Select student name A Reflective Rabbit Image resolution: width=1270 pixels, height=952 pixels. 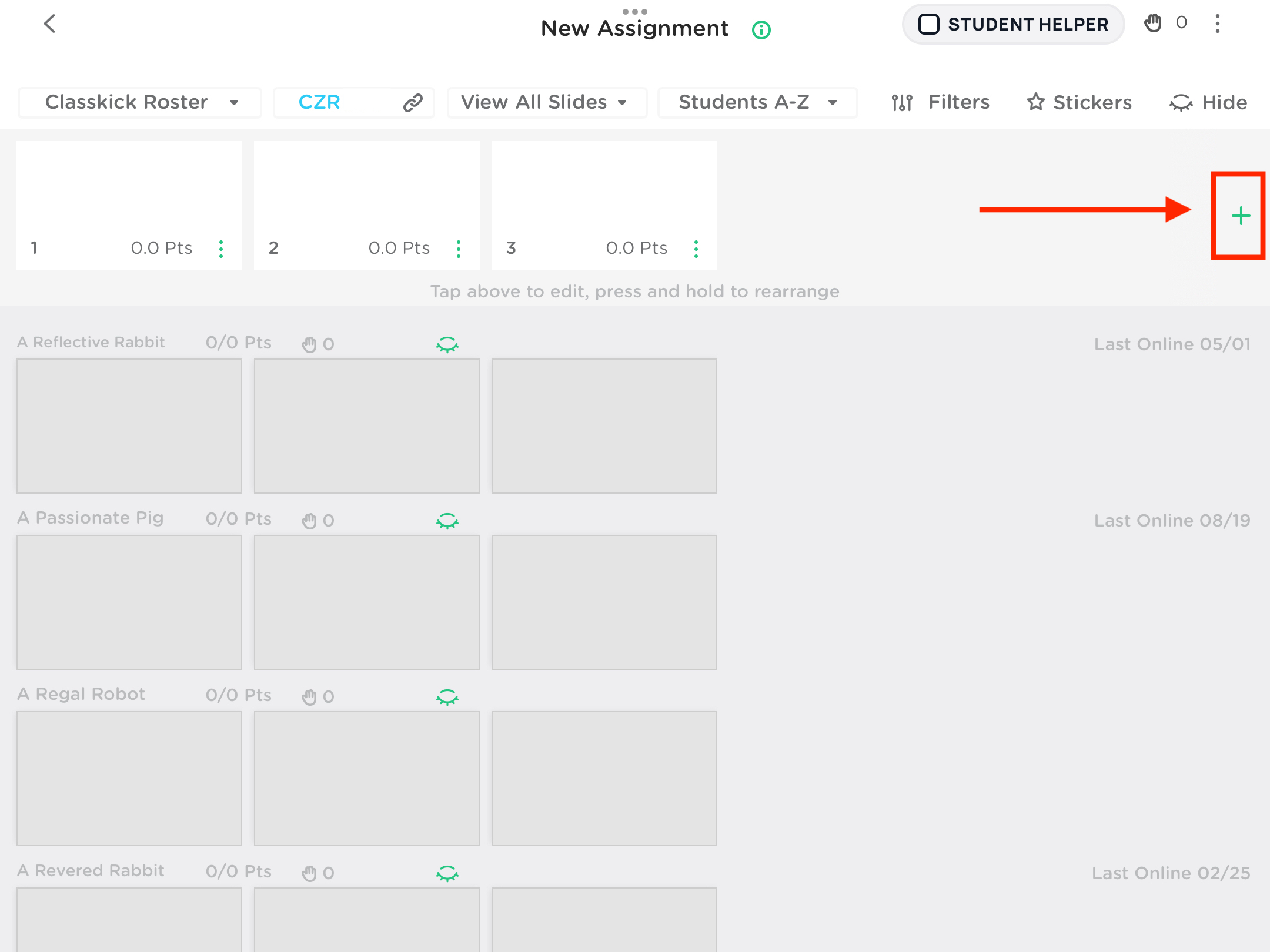[x=91, y=342]
